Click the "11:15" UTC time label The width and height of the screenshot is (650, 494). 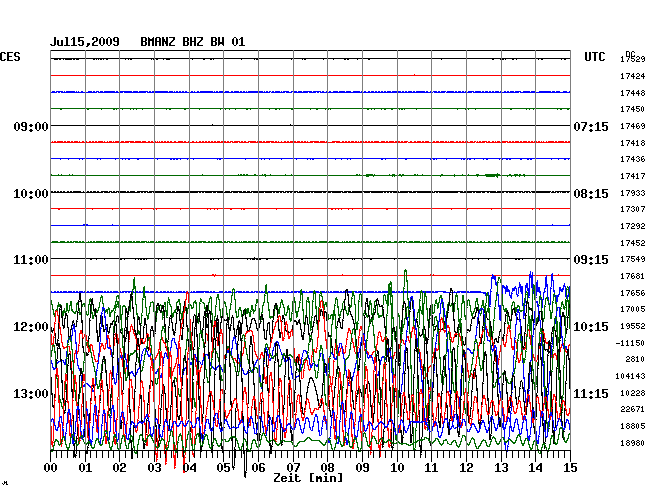click(x=591, y=393)
